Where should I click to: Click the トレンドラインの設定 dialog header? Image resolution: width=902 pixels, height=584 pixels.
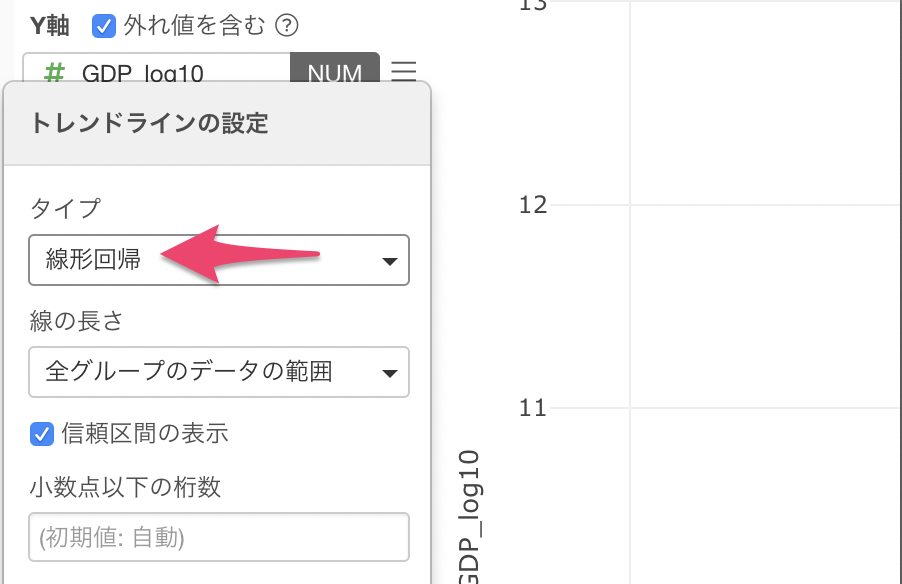point(217,123)
